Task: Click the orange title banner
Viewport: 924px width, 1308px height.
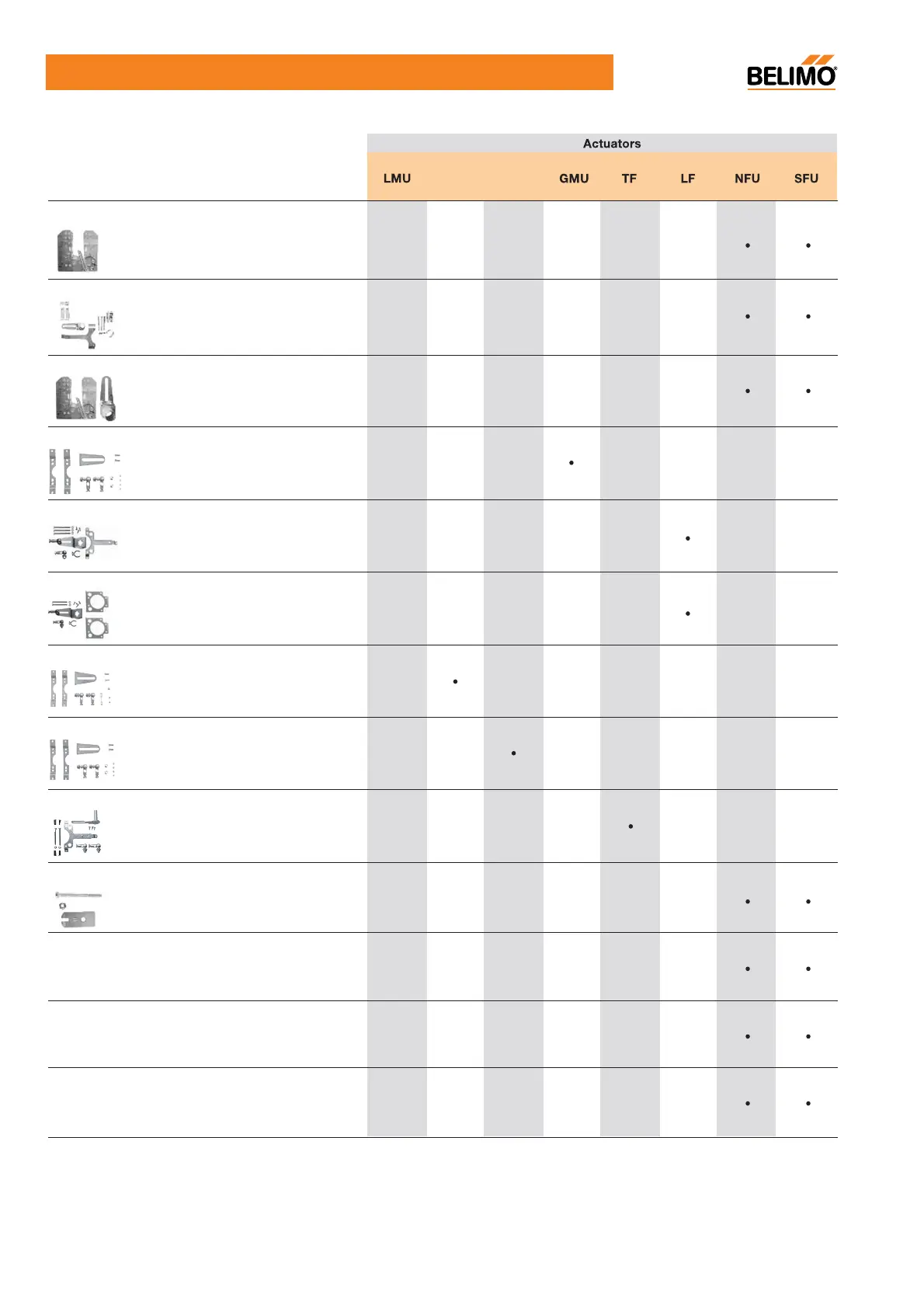Action: point(329,72)
